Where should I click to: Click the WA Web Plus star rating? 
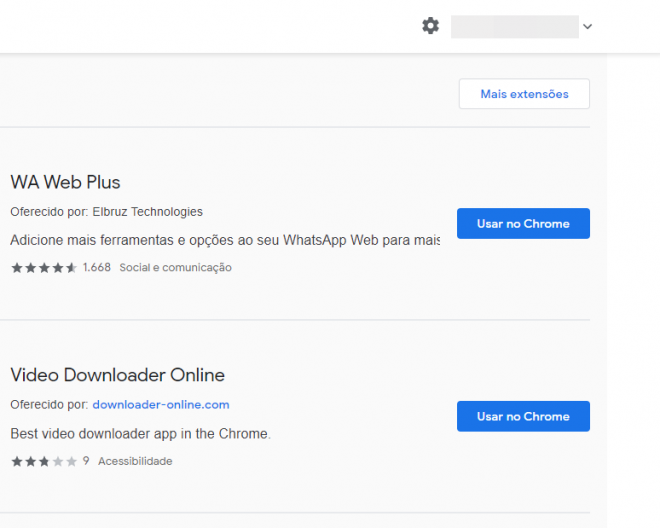tap(44, 267)
